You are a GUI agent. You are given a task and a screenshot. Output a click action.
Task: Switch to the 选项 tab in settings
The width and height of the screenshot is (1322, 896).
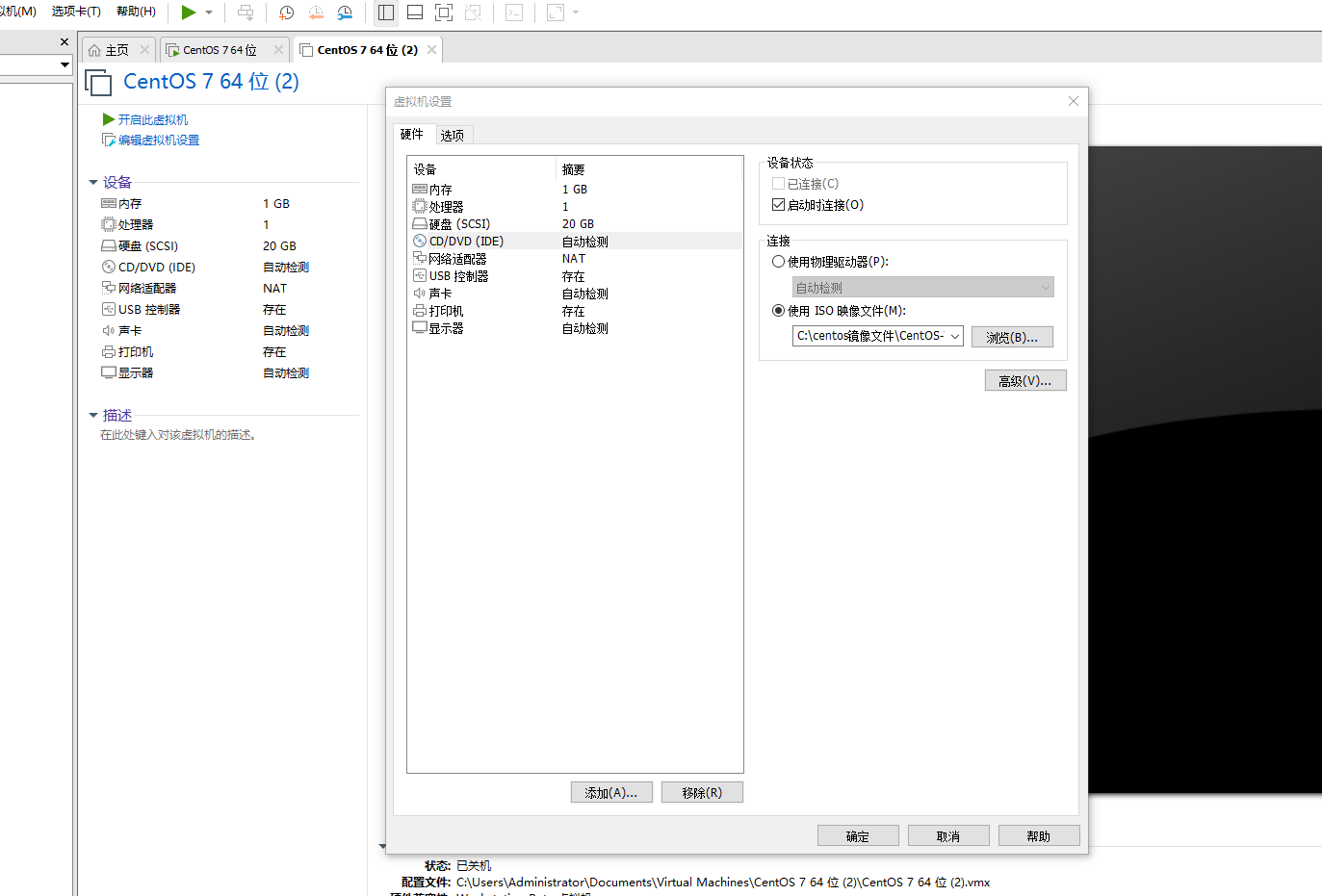click(453, 136)
